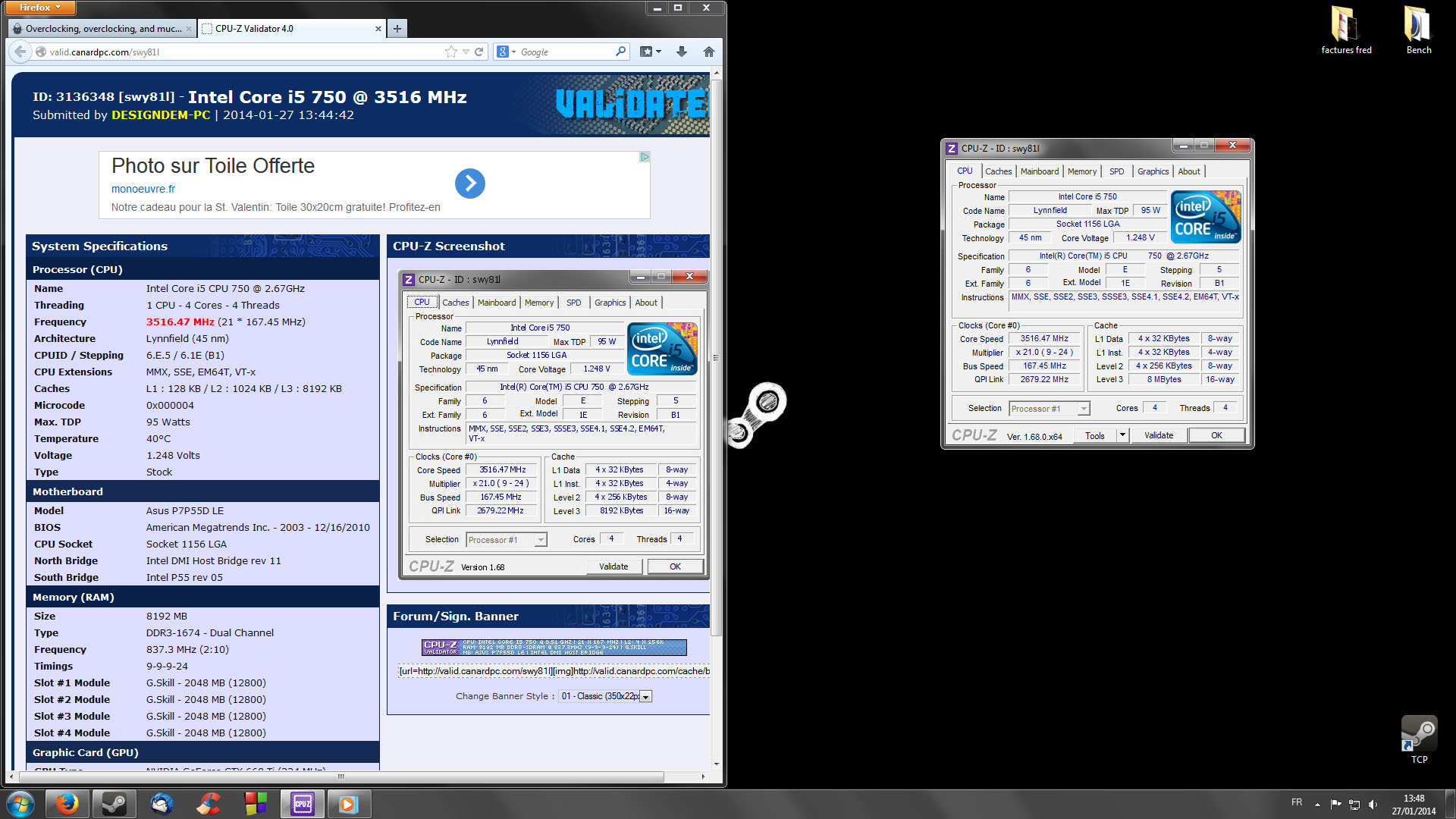1456x819 pixels.
Task: Bookmark this page with the star icon
Action: pyautogui.click(x=451, y=52)
